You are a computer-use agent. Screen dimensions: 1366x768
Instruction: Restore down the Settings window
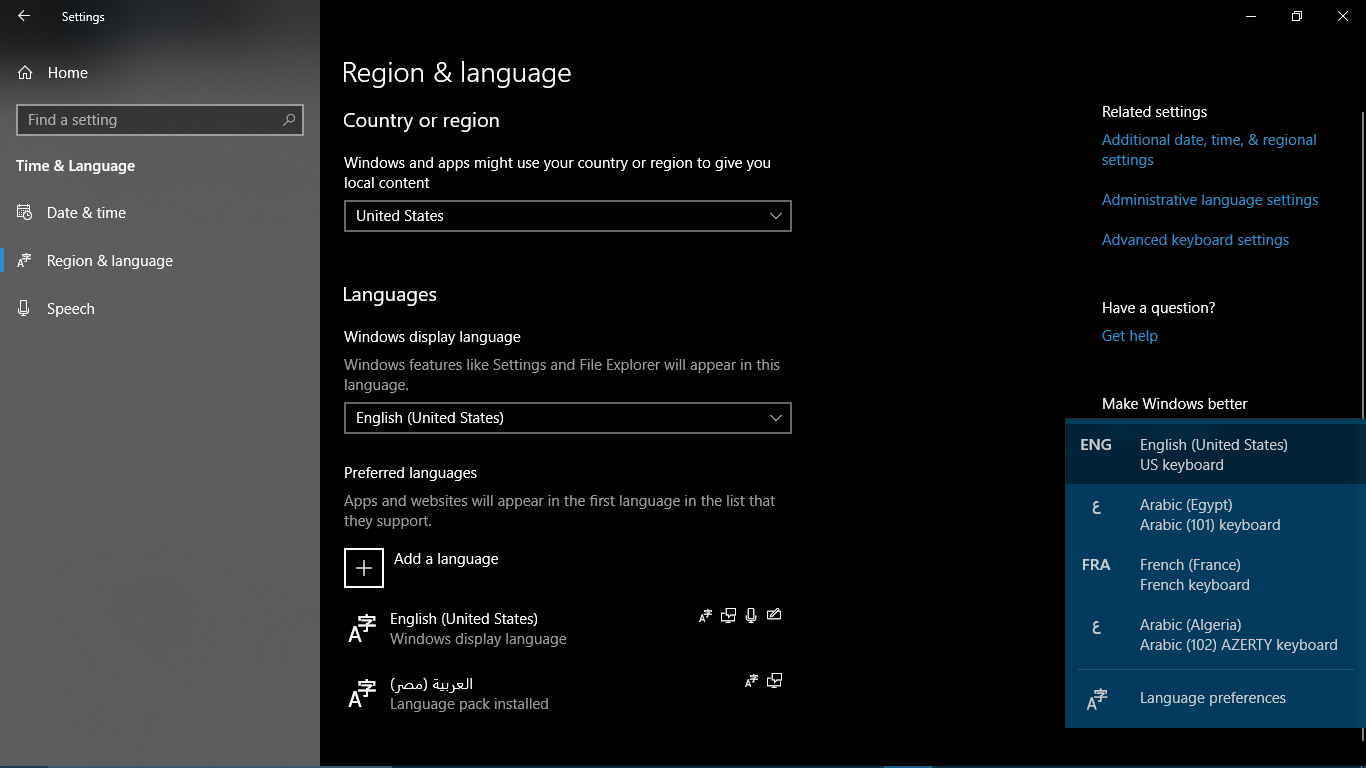tap(1297, 16)
